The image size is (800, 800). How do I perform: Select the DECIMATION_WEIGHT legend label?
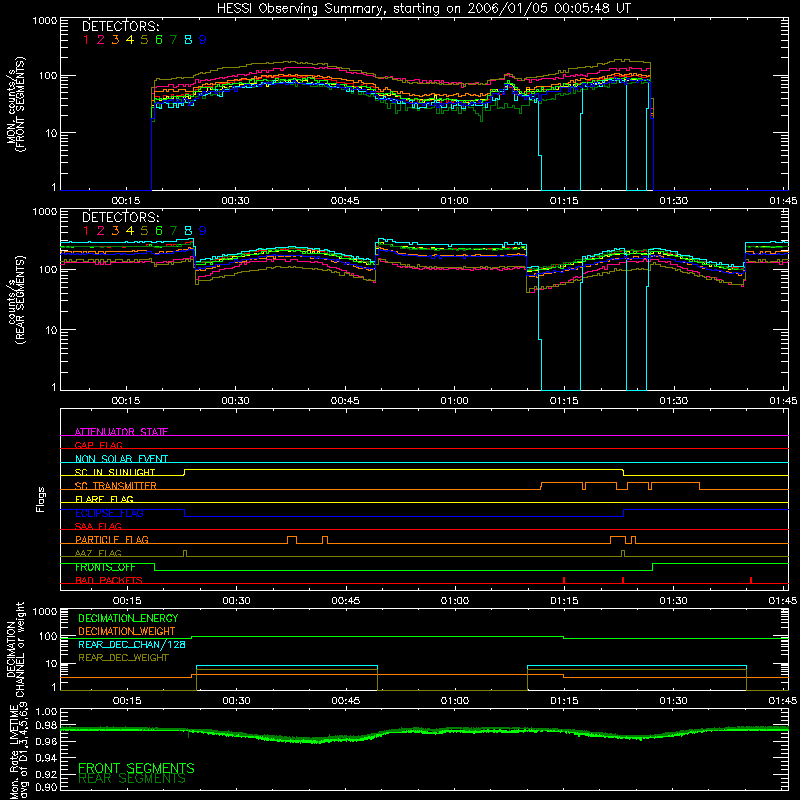[x=127, y=631]
